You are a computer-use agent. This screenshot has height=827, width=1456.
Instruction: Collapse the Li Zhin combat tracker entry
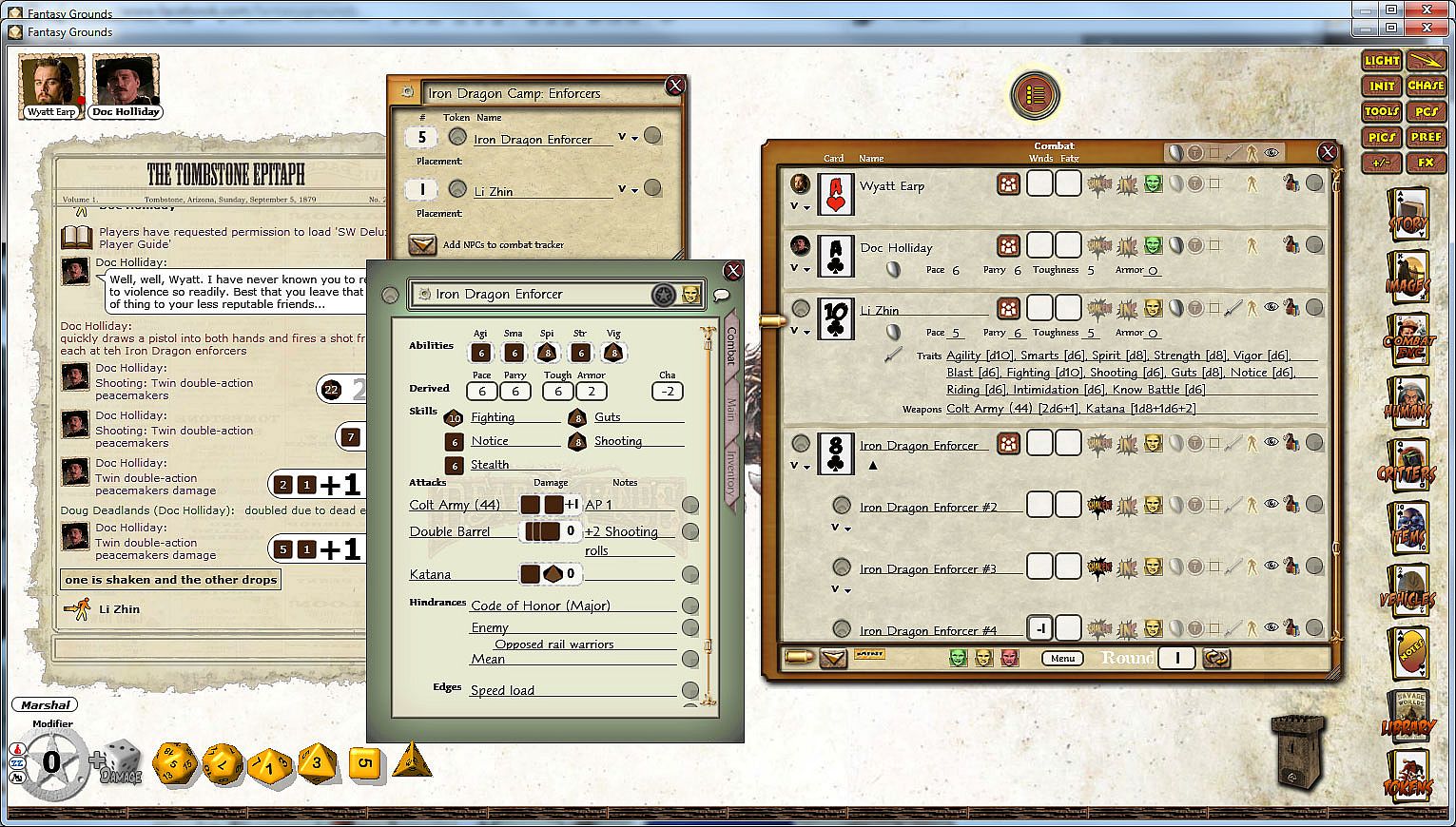click(801, 332)
